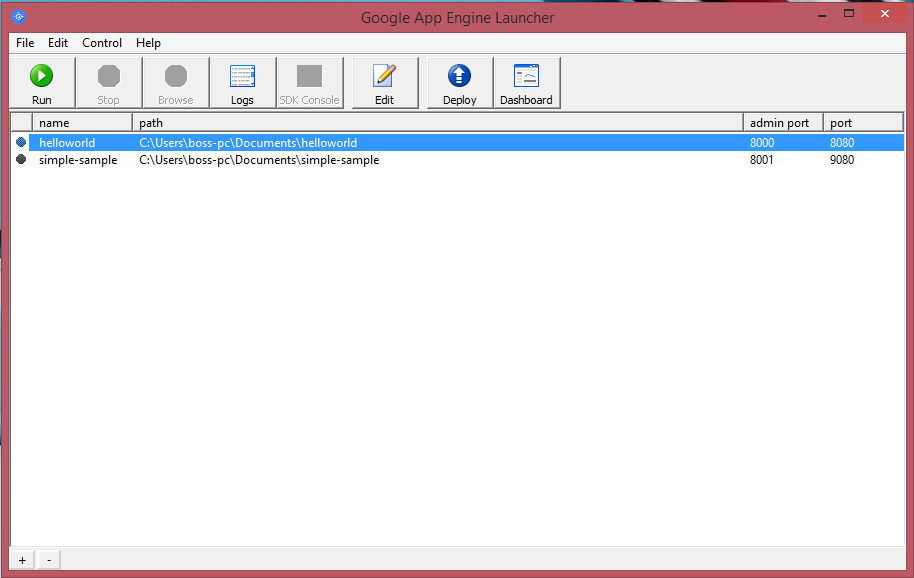Screen dimensions: 914x578
Task: Click the port column header
Action: tap(863, 122)
